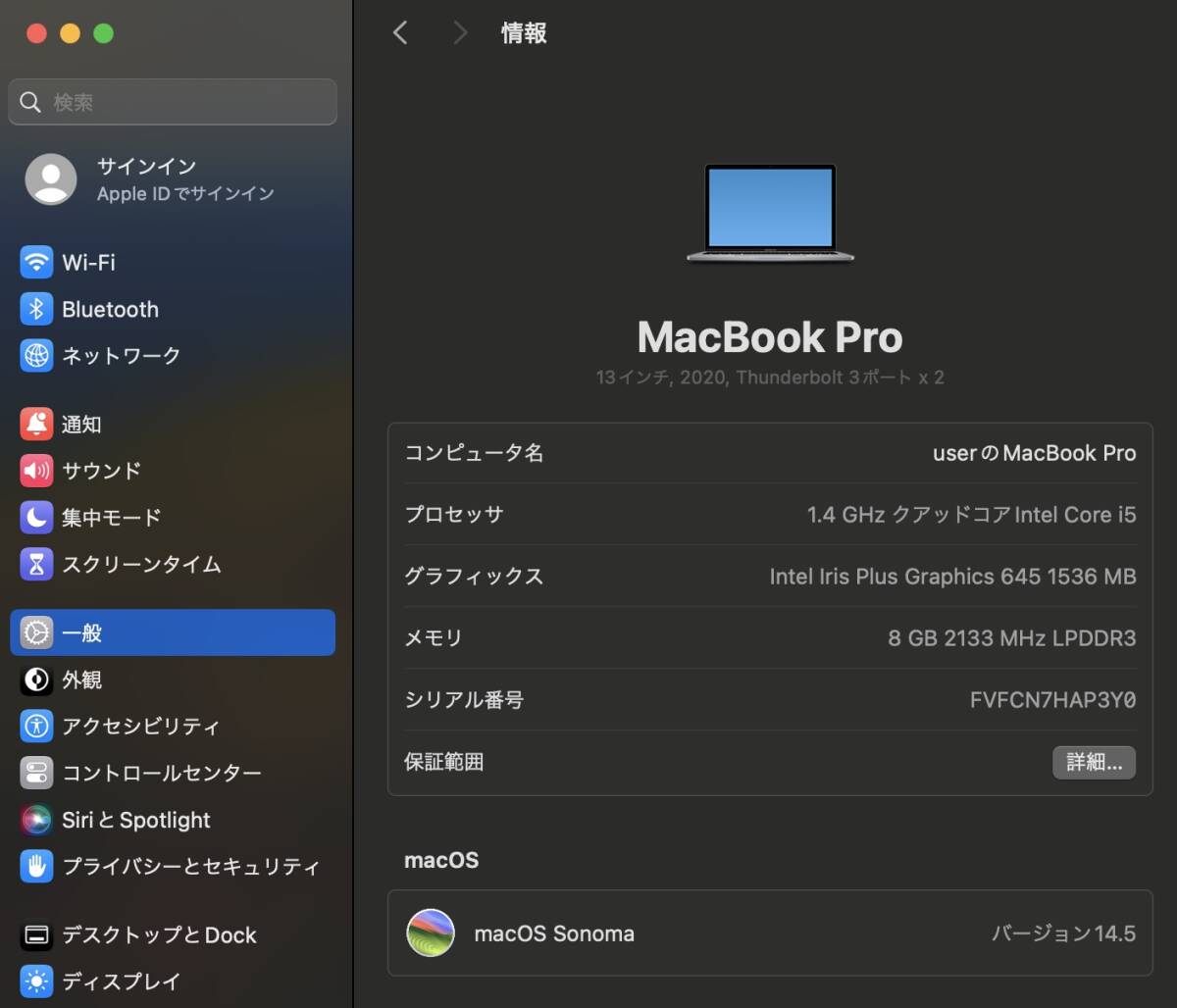Select ネットワーク in the sidebar

[x=173, y=355]
